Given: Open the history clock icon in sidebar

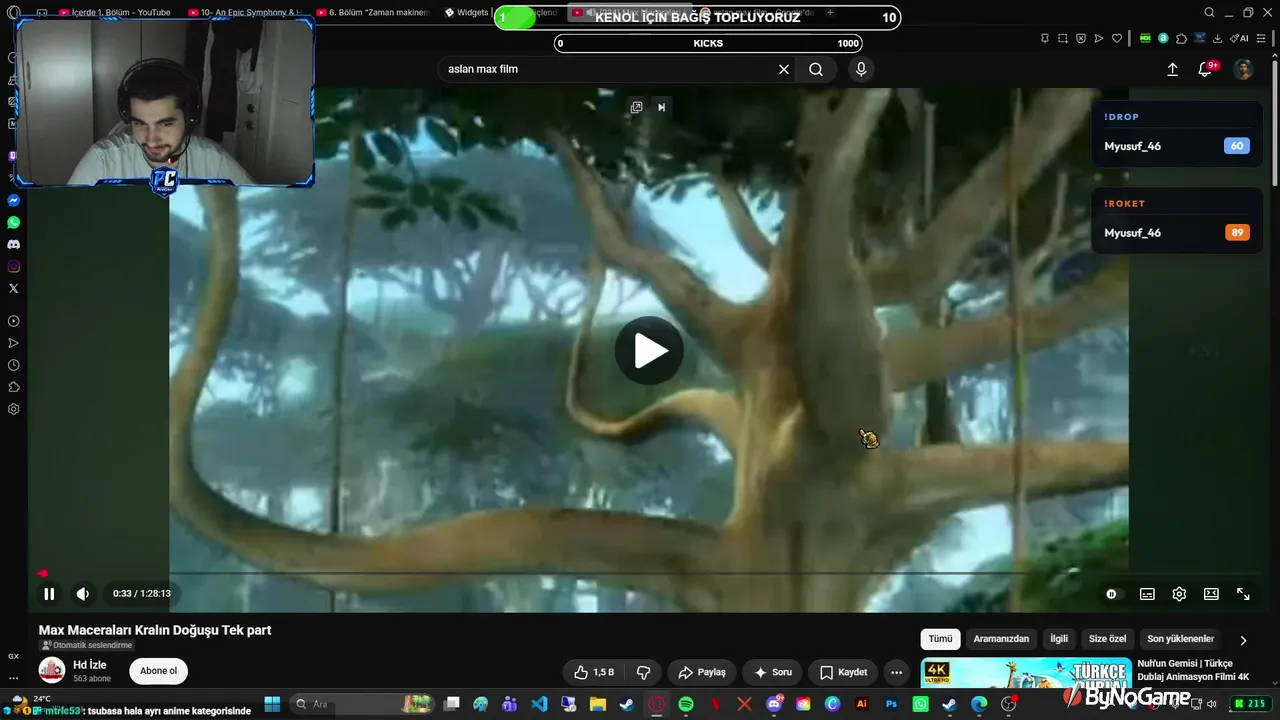Looking at the screenshot, I should point(14,365).
